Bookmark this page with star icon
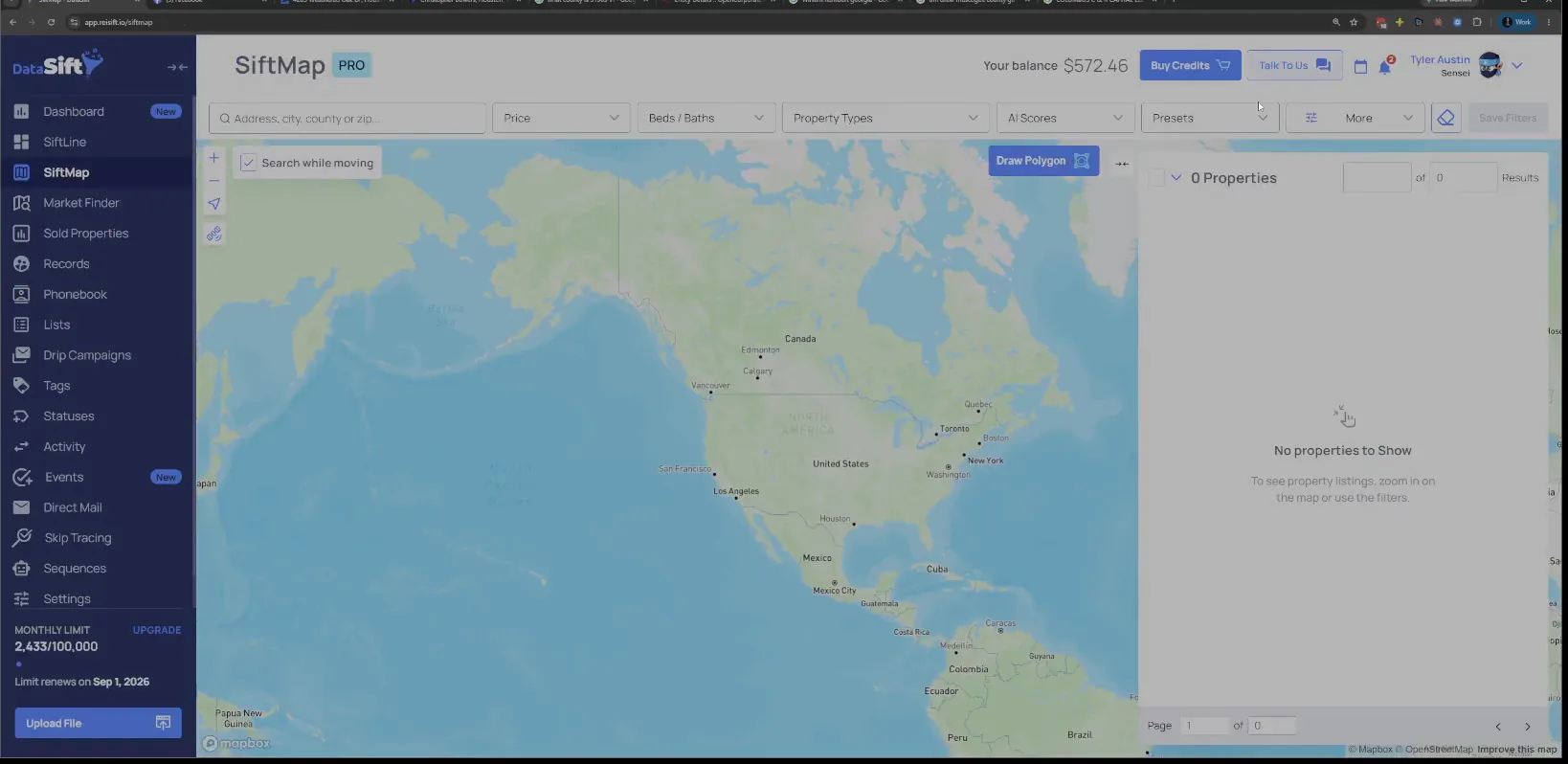The image size is (1568, 764). tap(1354, 22)
